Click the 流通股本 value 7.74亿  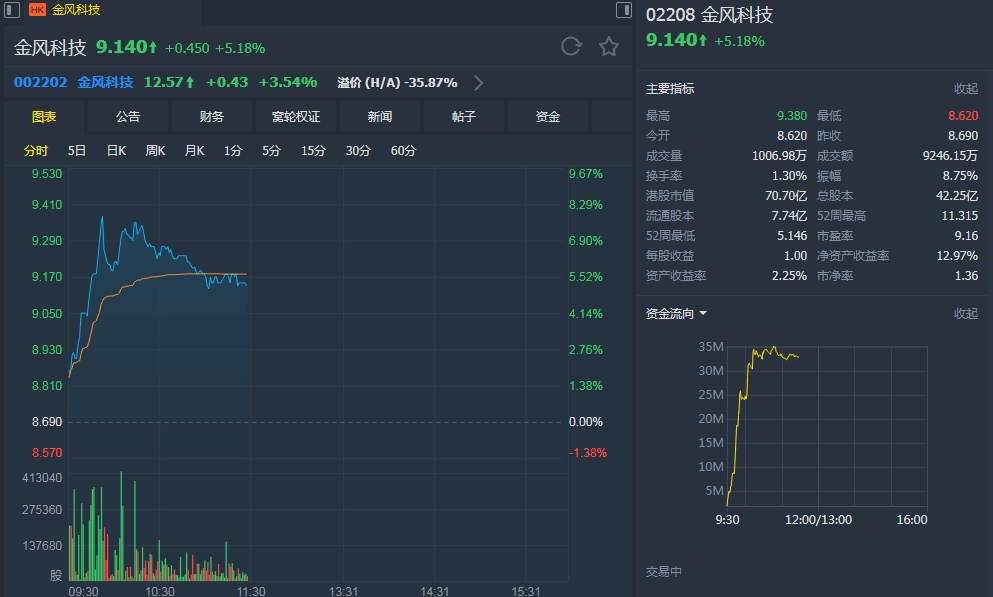pyautogui.click(x=789, y=216)
